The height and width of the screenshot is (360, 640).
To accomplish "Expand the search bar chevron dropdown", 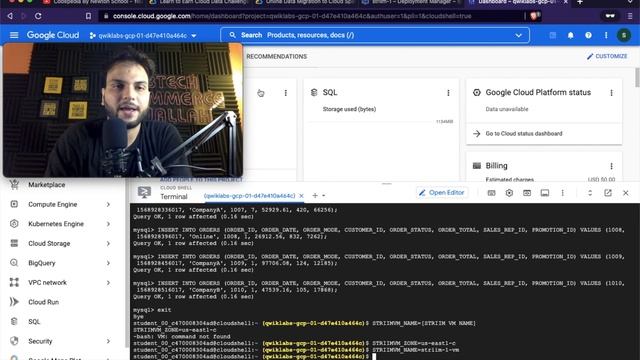I will pyautogui.click(x=518, y=36).
